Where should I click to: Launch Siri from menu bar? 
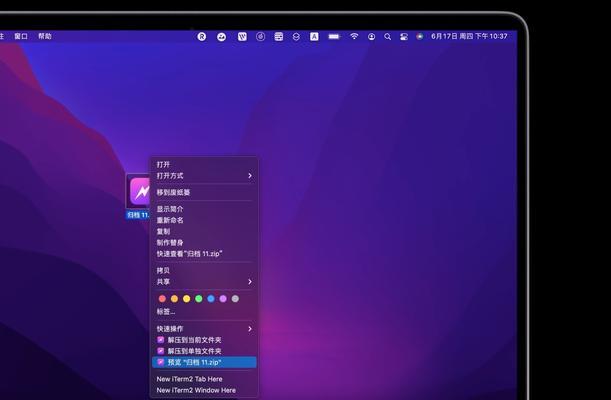[x=420, y=36]
